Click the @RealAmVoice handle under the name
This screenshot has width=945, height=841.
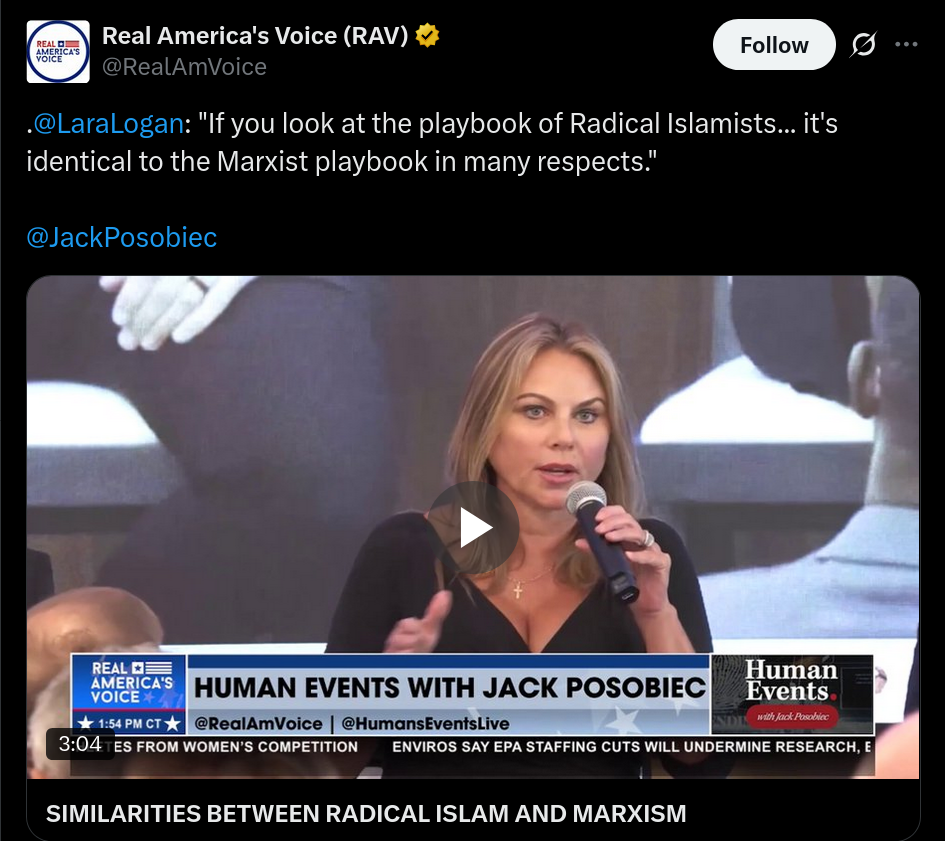[184, 67]
